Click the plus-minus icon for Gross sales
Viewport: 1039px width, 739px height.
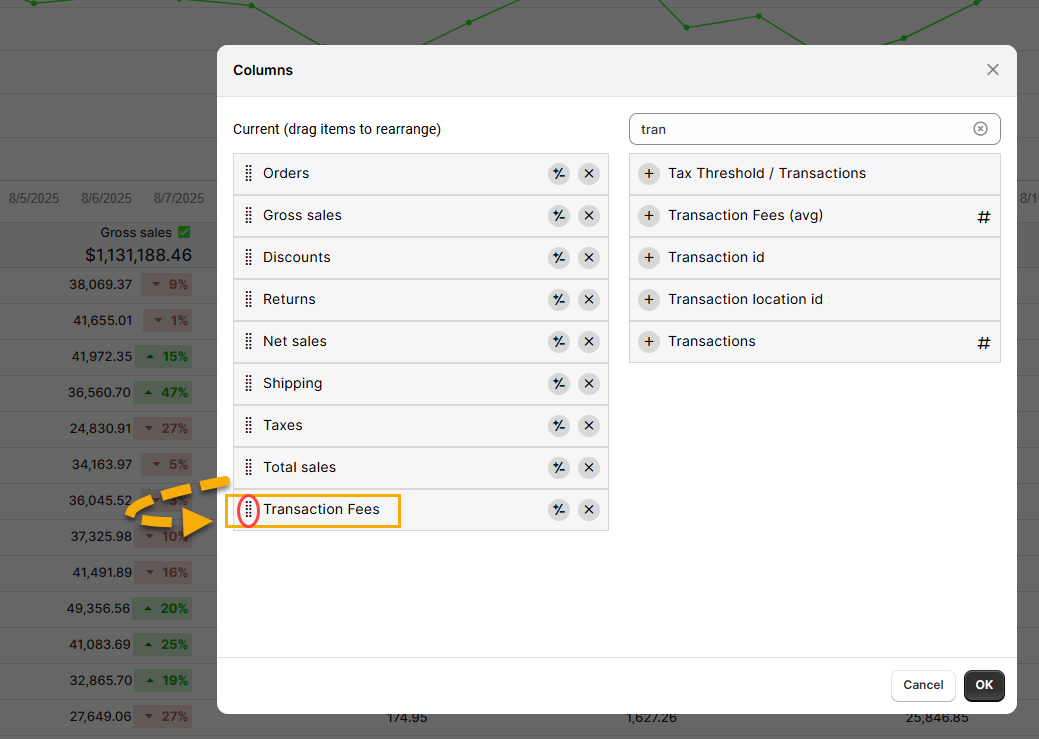click(x=558, y=216)
